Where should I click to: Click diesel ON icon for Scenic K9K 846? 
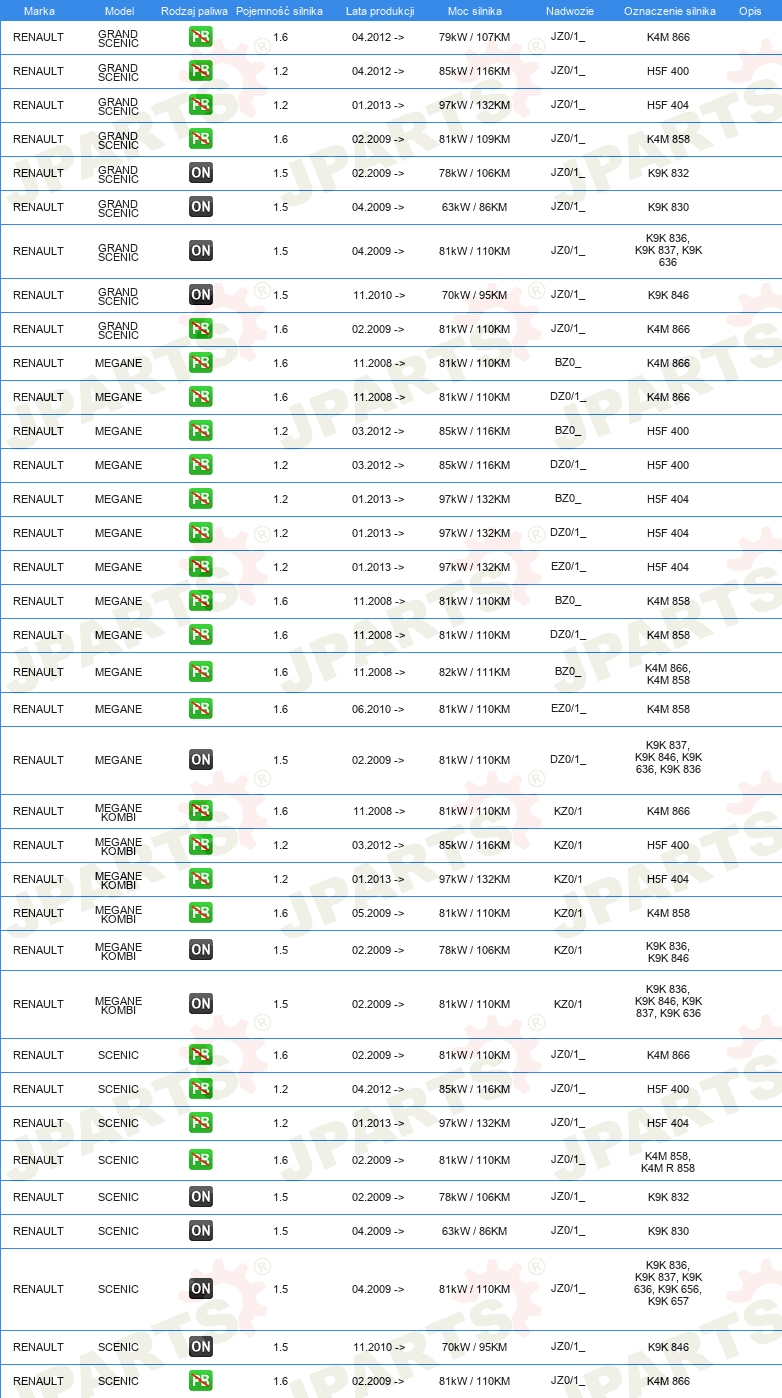click(200, 1347)
